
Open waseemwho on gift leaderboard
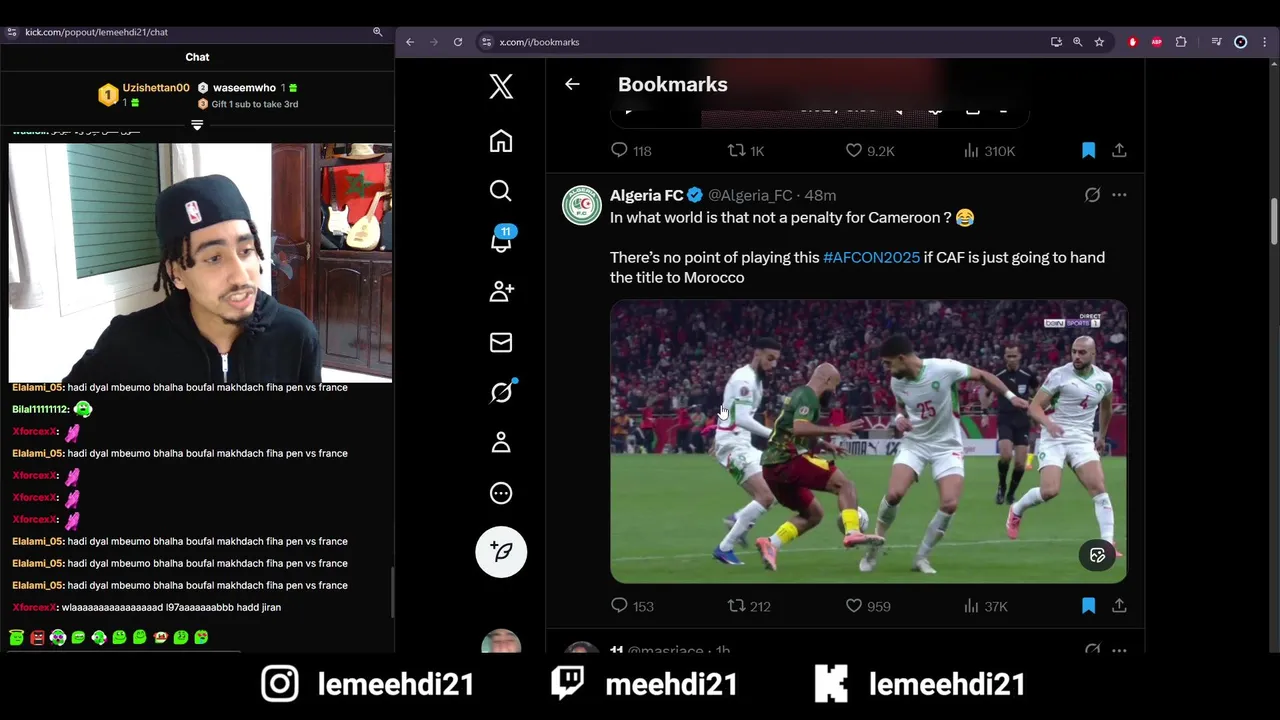tap(244, 88)
